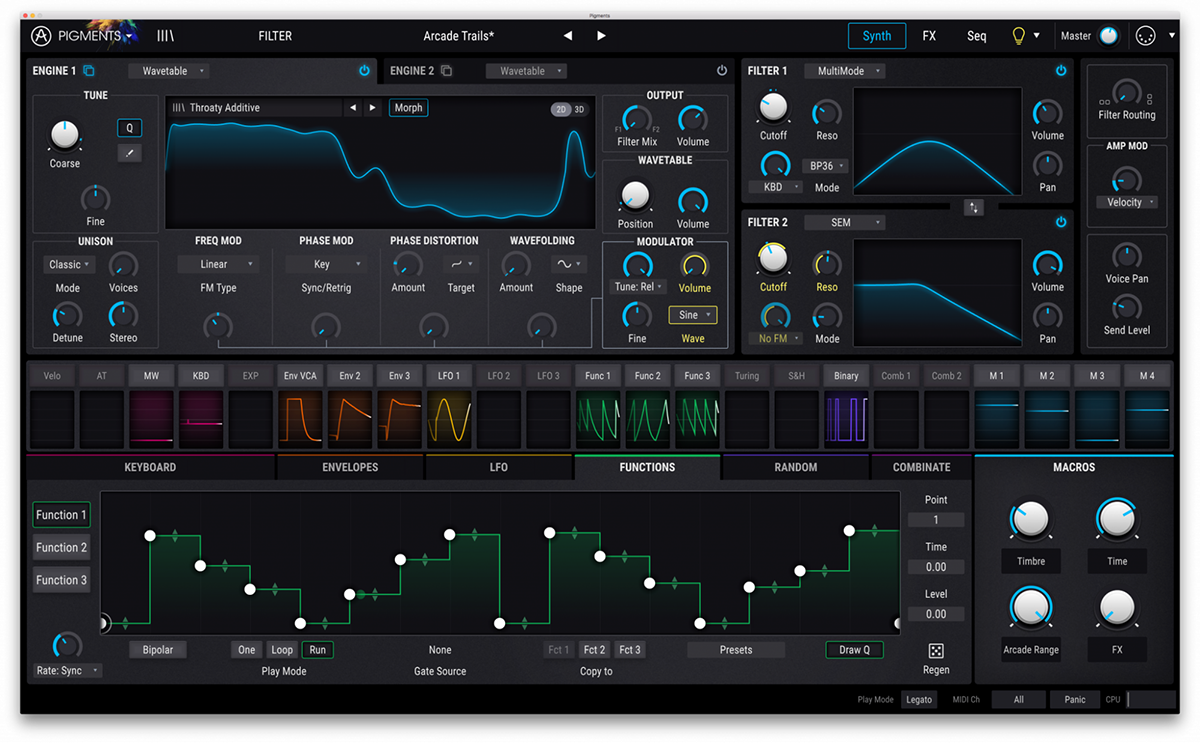This screenshot has height=743, width=1200.
Task: Enable wavetable Morph mode
Action: coord(408,108)
